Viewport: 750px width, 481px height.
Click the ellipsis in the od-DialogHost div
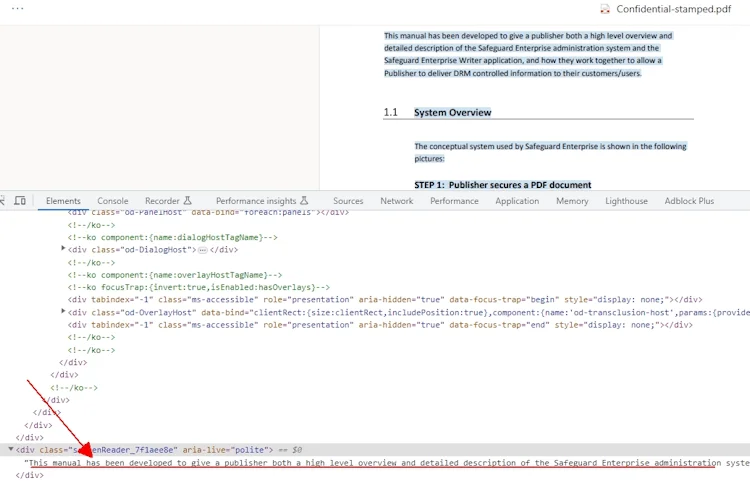203,250
